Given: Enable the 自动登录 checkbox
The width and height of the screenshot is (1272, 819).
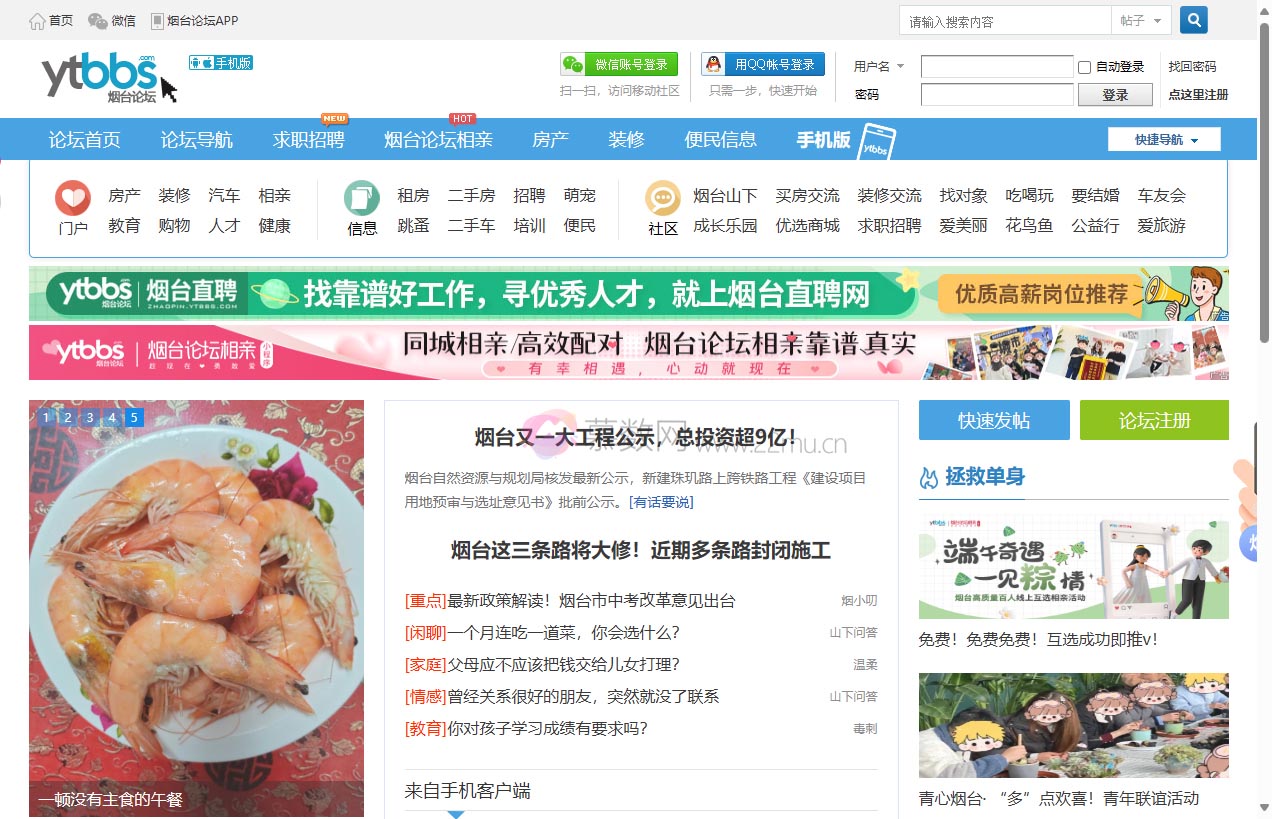Looking at the screenshot, I should 1083,66.
